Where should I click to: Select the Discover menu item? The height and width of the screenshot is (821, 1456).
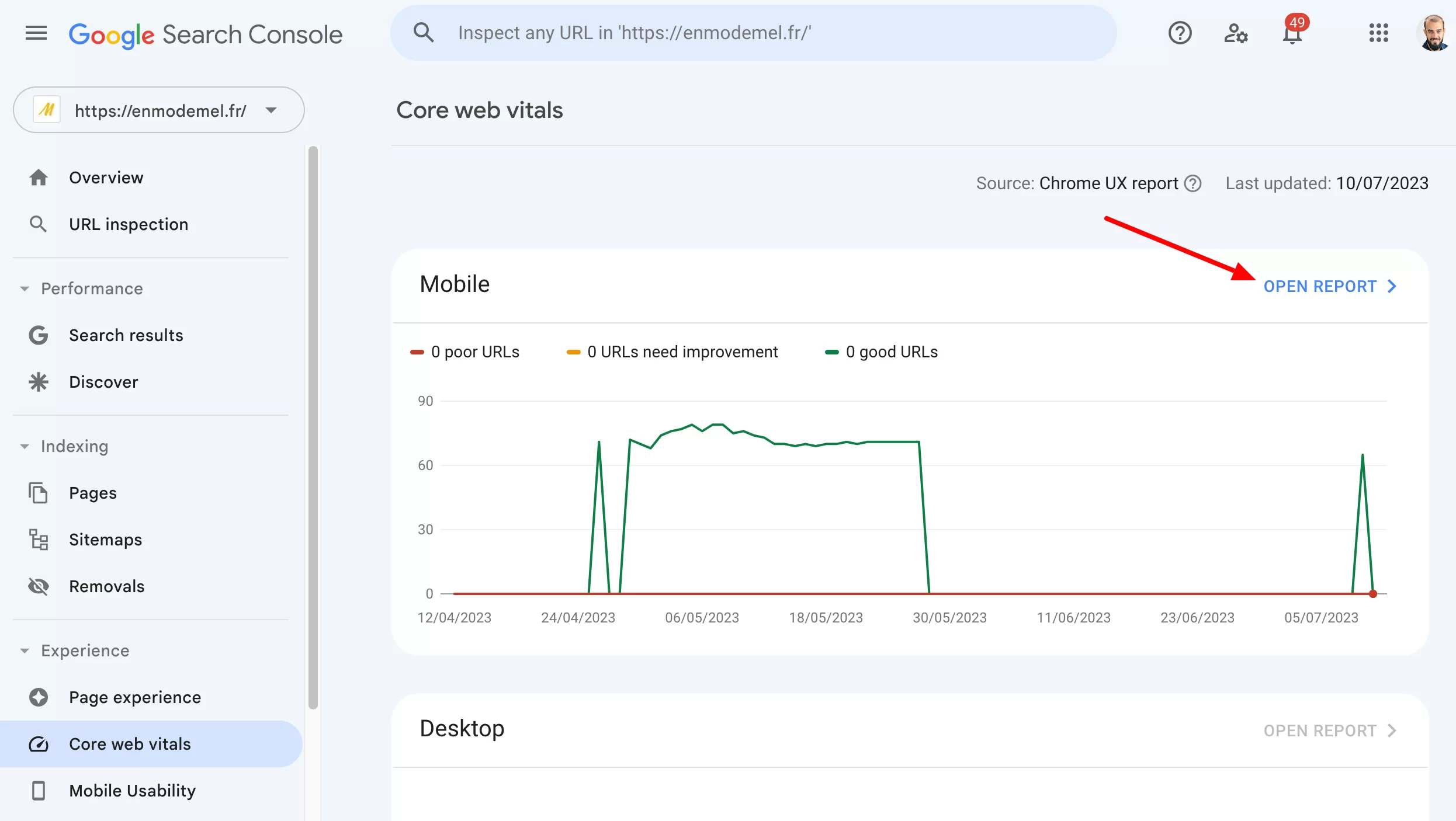(x=102, y=381)
